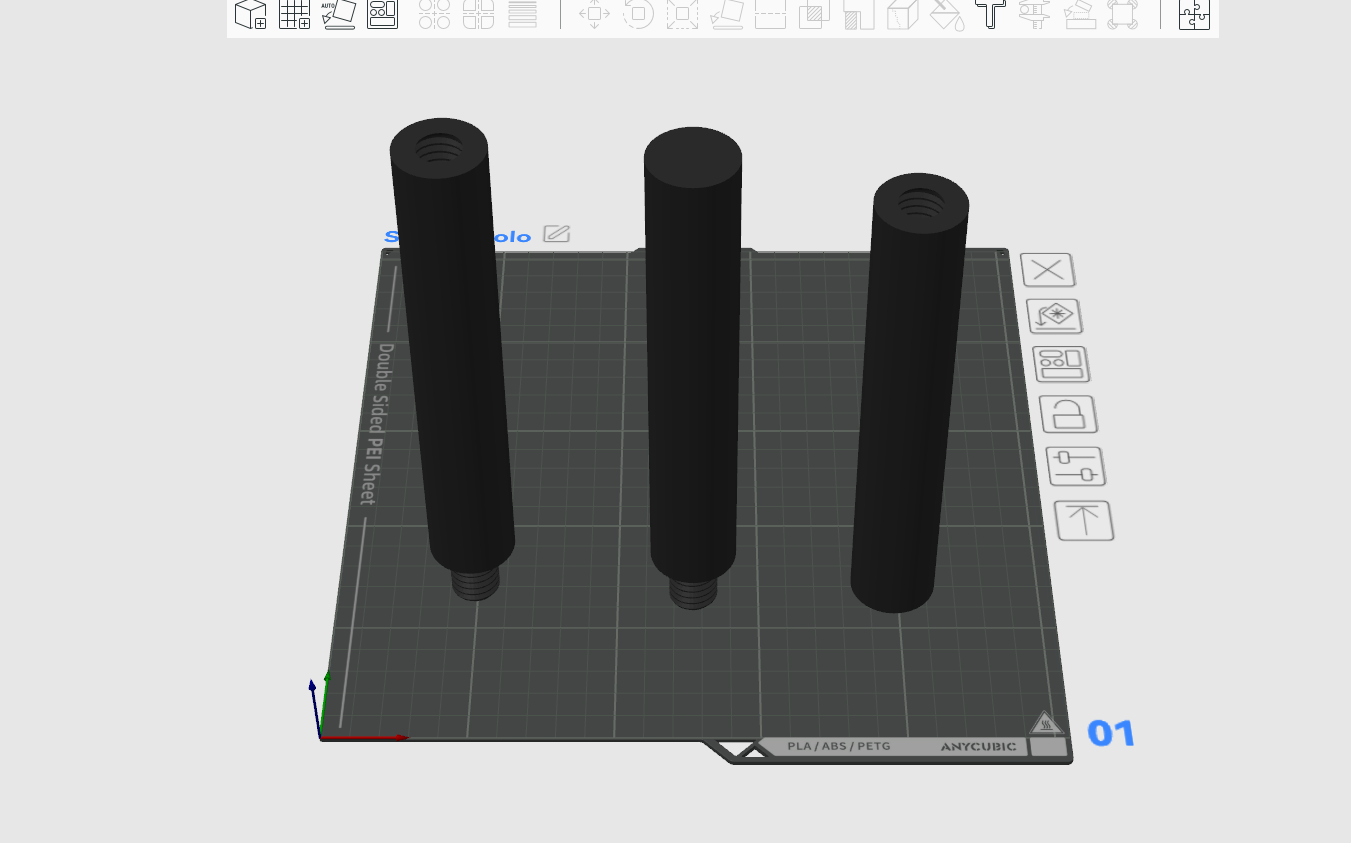
Task: Click Split to objects icon
Action: pyautogui.click(x=434, y=14)
